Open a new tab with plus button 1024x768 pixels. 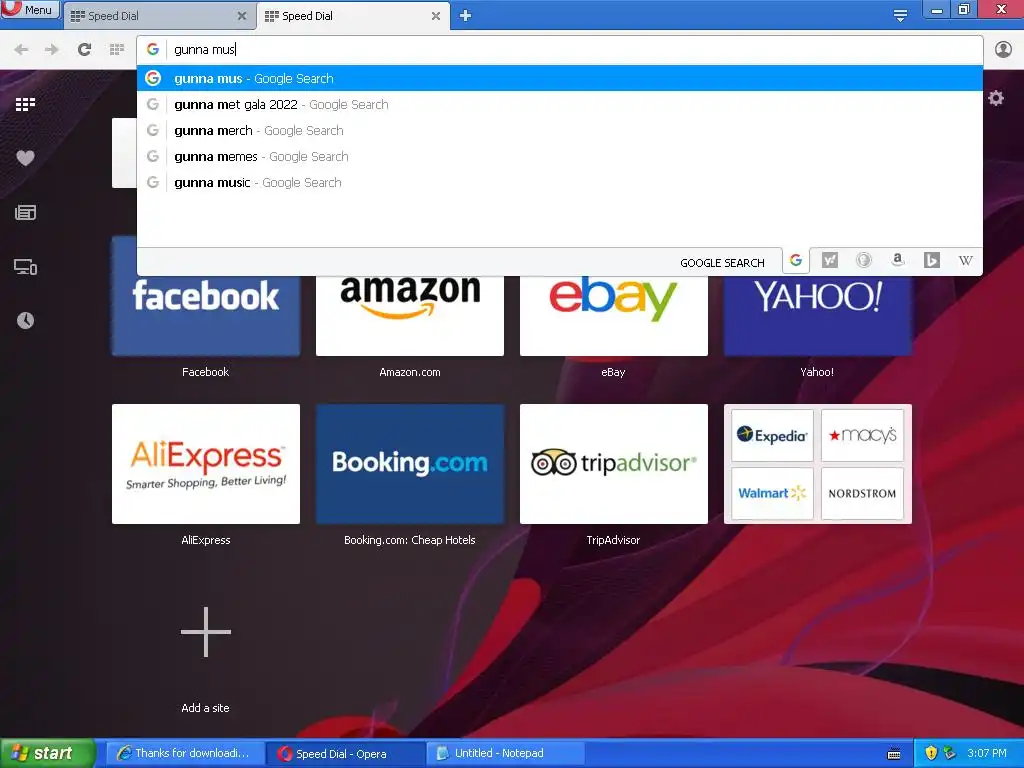coord(465,16)
